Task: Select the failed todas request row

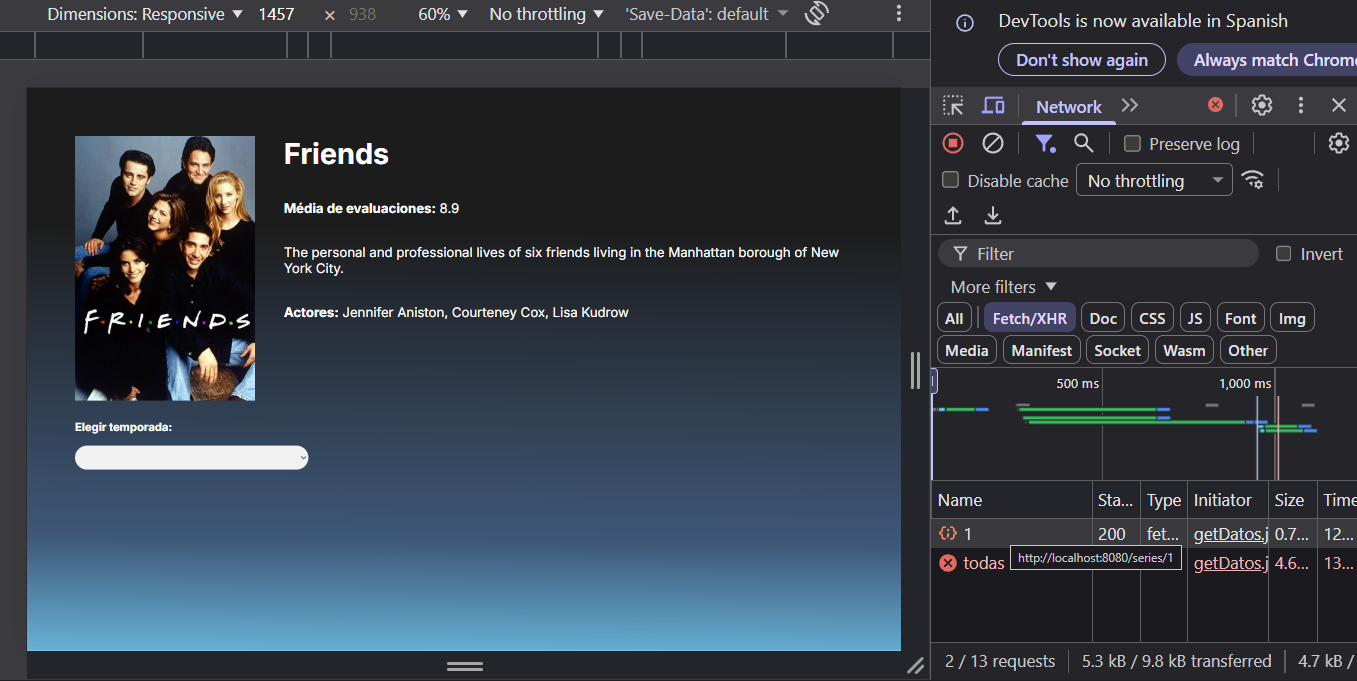Action: coord(1144,563)
